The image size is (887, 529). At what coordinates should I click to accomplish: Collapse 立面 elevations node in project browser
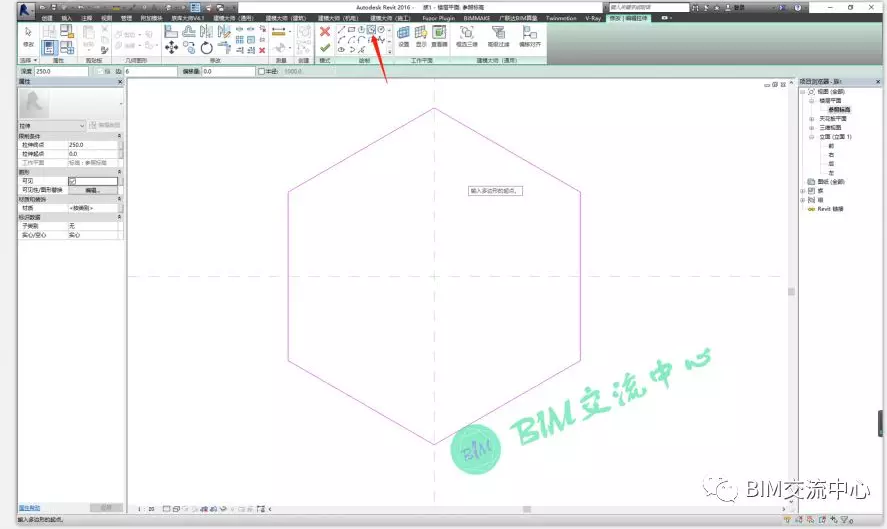pyautogui.click(x=811, y=137)
